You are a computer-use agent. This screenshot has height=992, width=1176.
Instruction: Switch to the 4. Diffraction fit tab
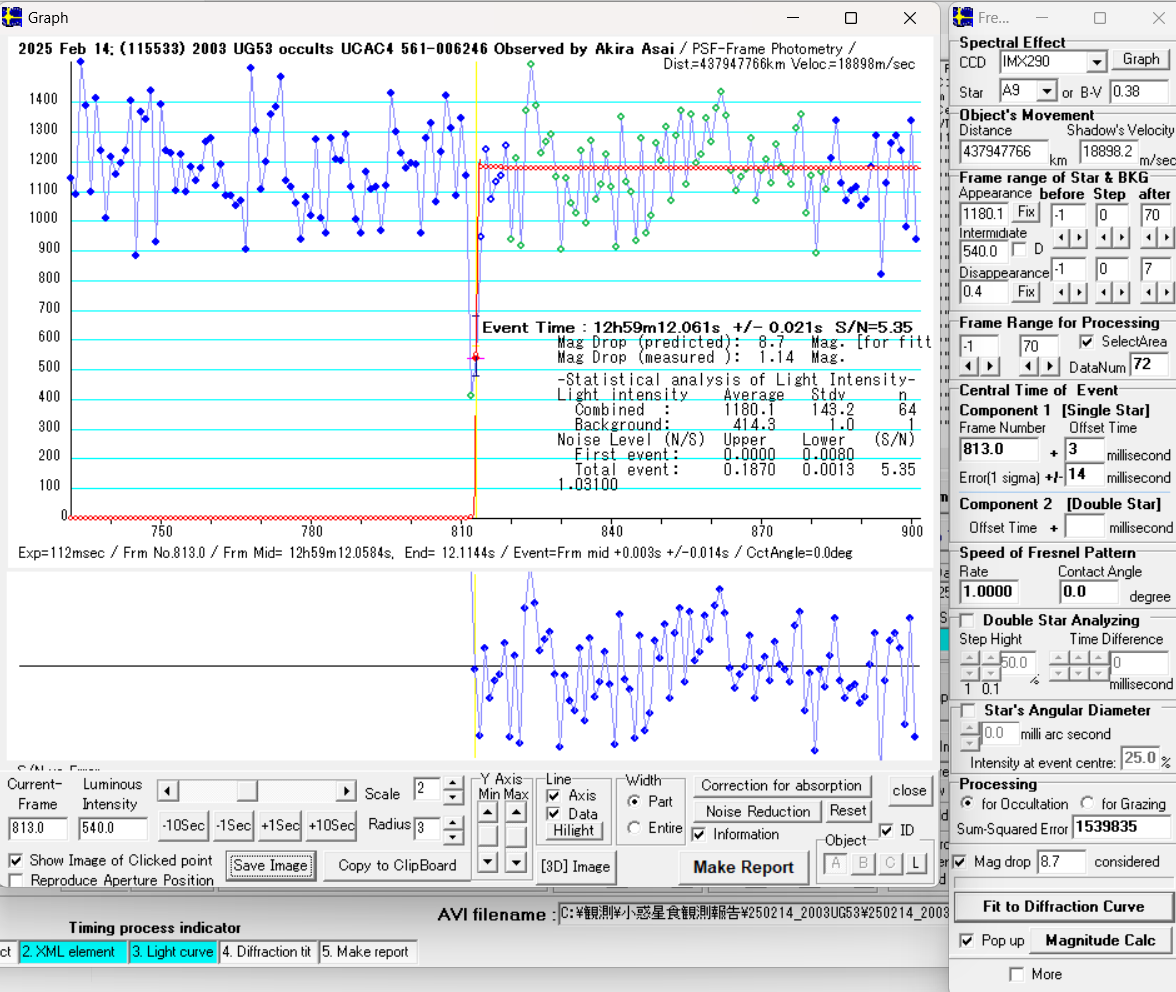(266, 952)
